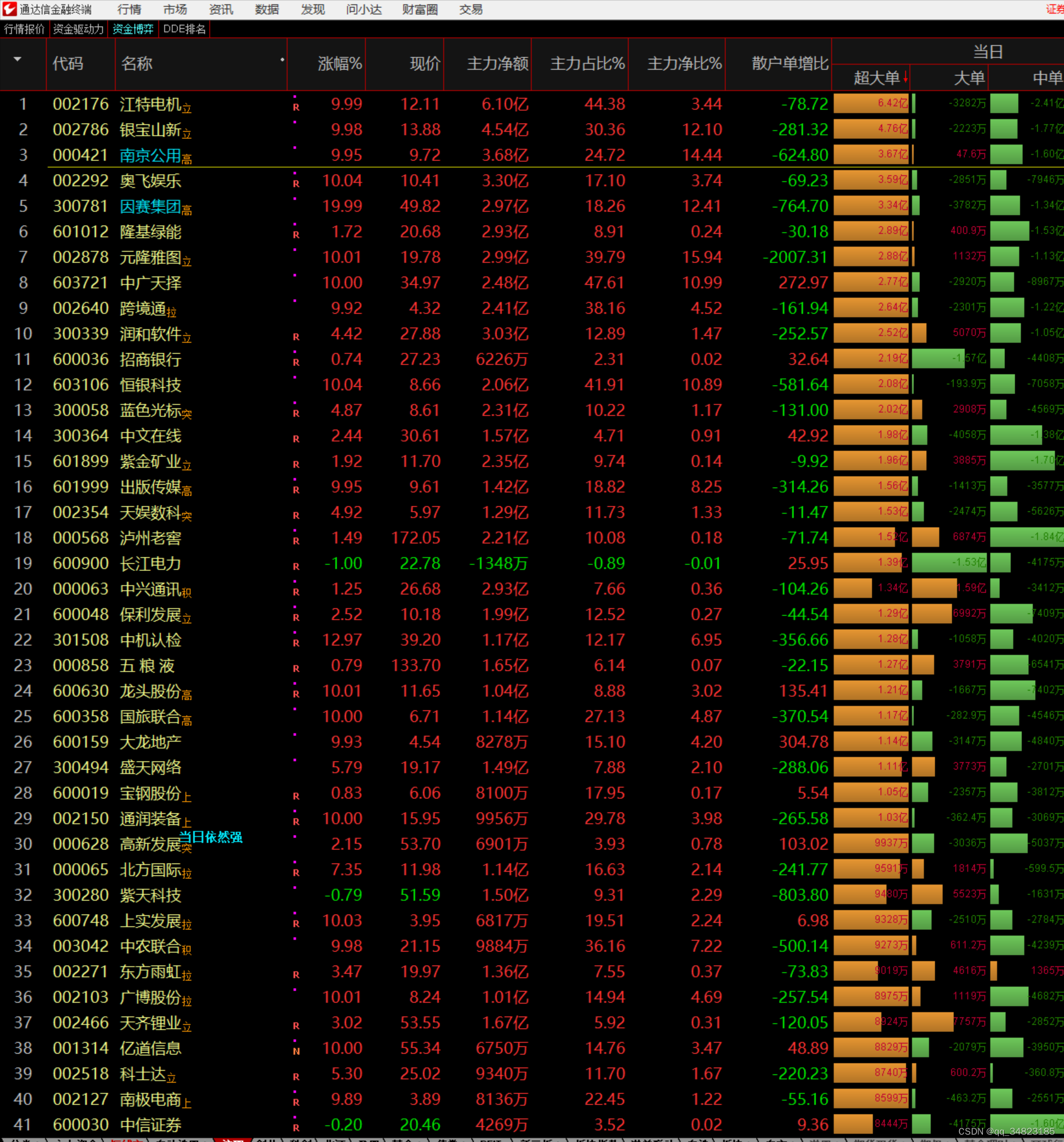Switch to 资金驱动力 tab
This screenshot has height=1142, width=1064.
(78, 29)
